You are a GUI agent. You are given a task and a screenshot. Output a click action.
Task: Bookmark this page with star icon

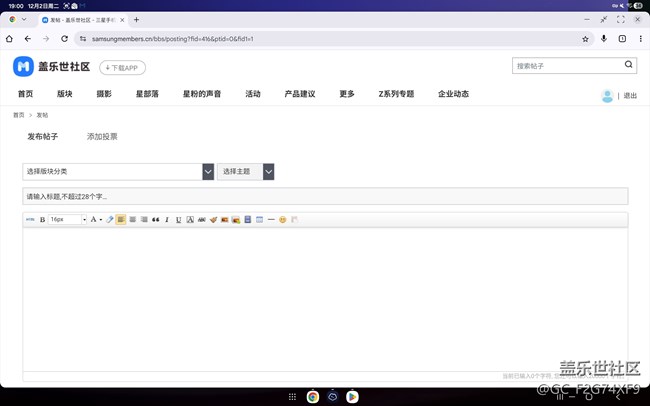coord(585,39)
